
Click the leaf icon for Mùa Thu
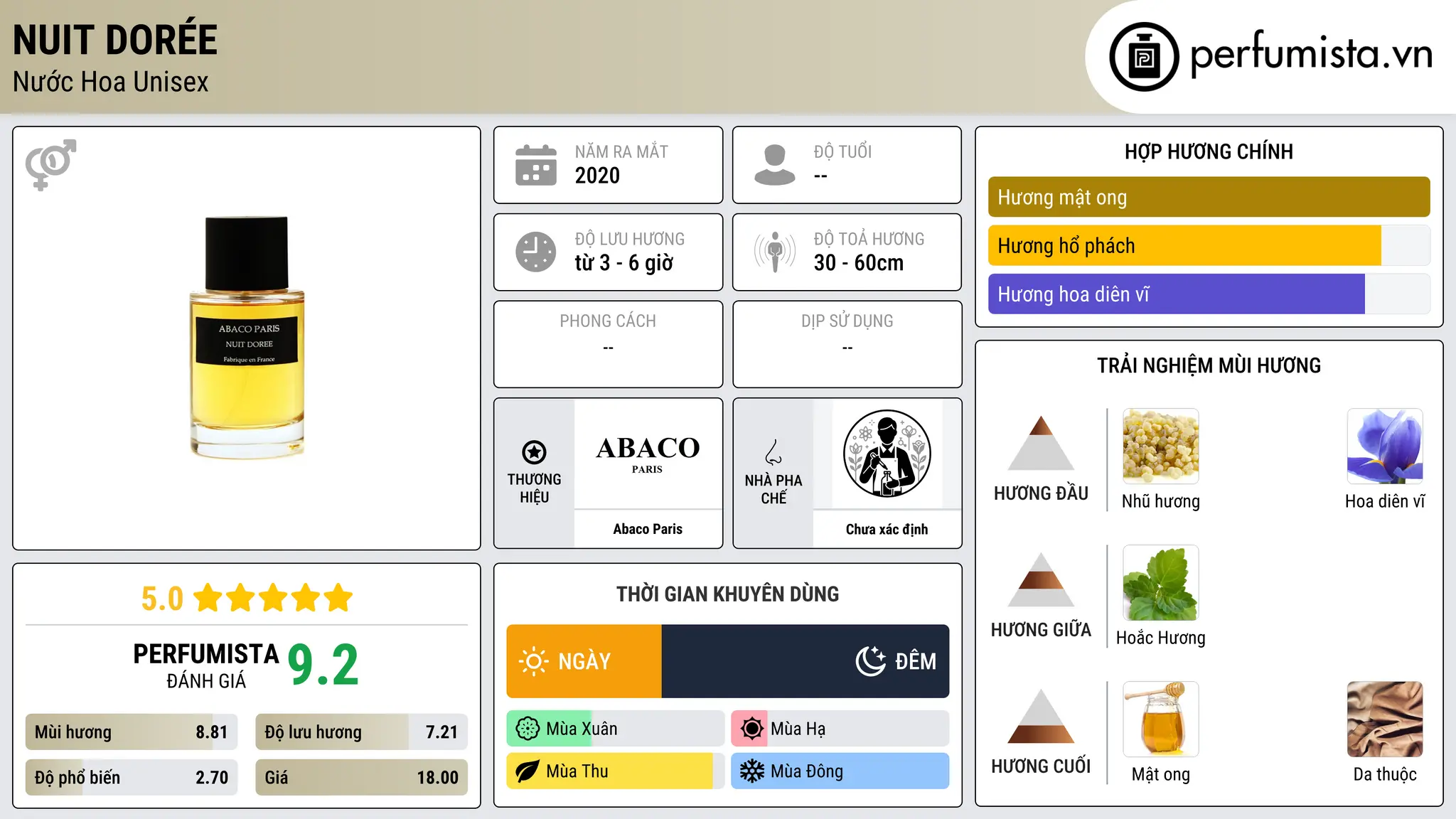click(x=528, y=771)
